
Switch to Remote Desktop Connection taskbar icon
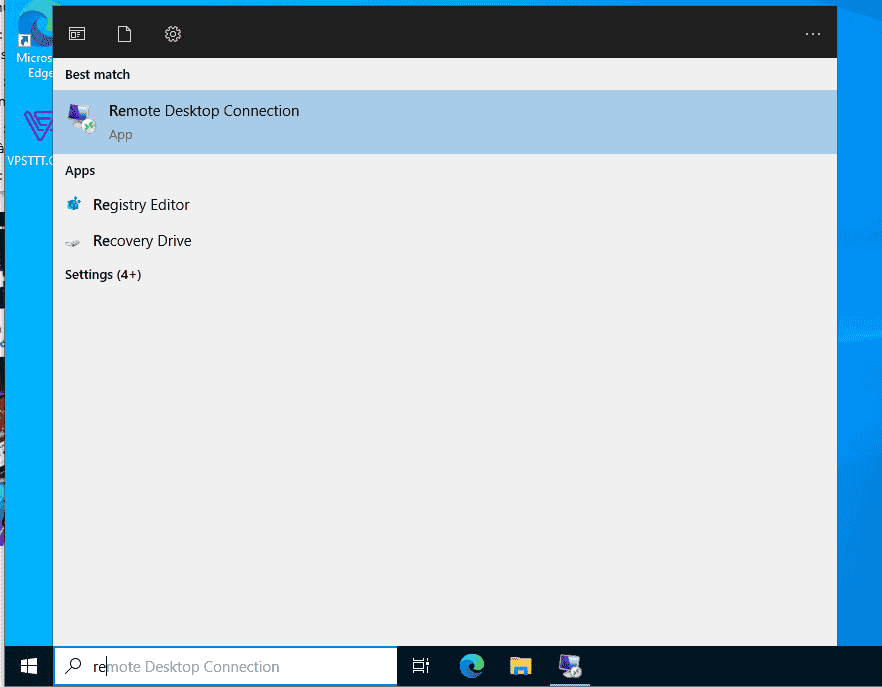coord(570,666)
